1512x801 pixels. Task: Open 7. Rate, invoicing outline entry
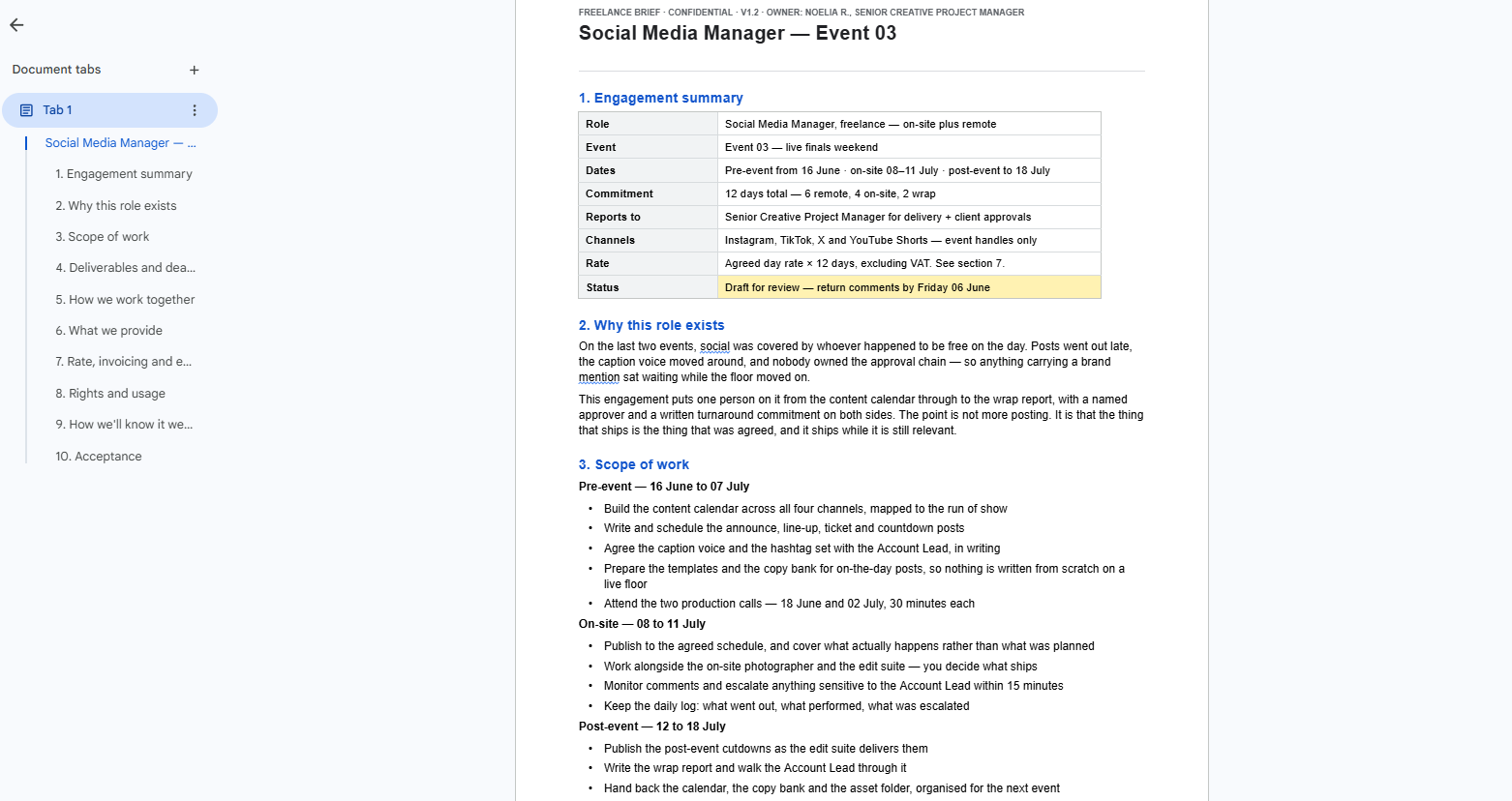click(124, 362)
